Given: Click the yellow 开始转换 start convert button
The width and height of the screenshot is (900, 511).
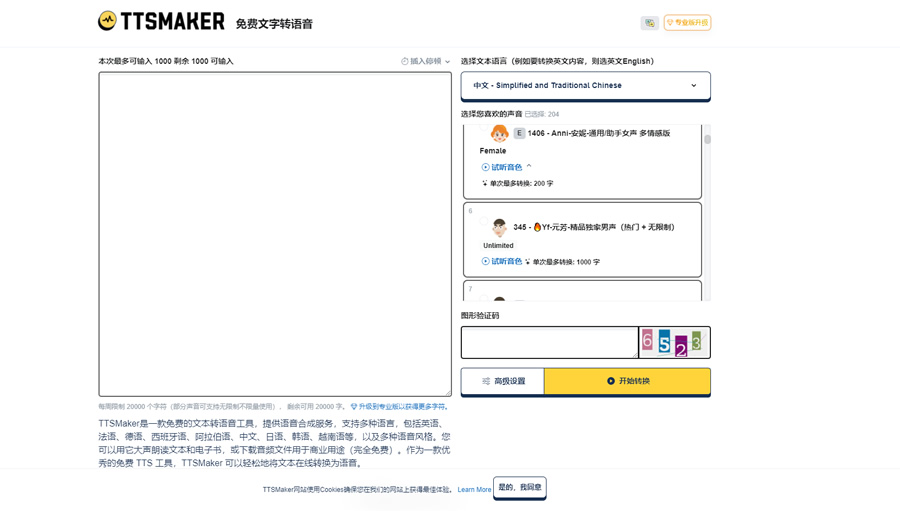Looking at the screenshot, I should pyautogui.click(x=627, y=381).
